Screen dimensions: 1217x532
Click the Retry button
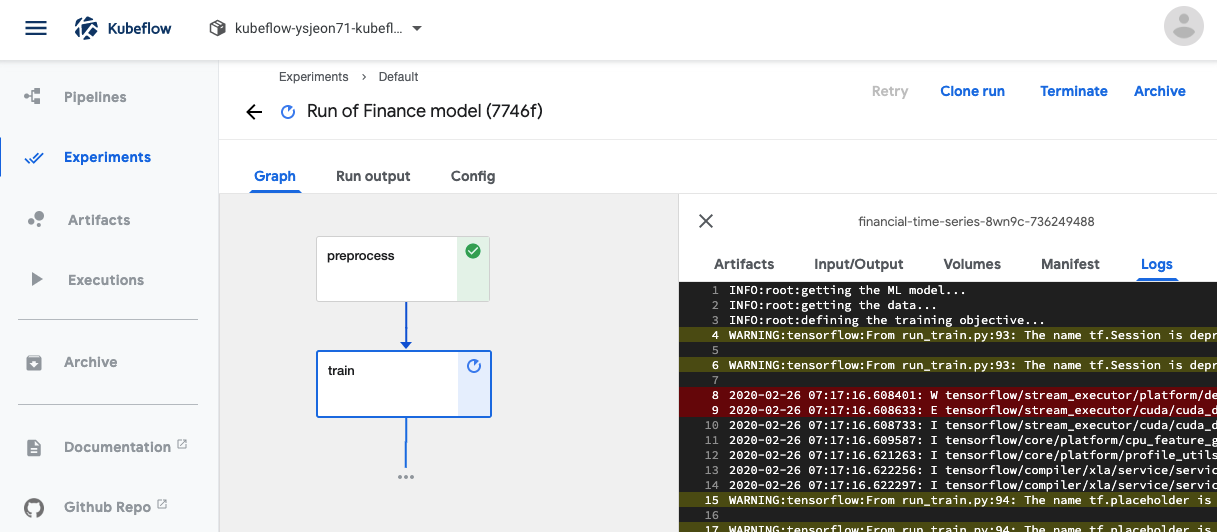[890, 91]
